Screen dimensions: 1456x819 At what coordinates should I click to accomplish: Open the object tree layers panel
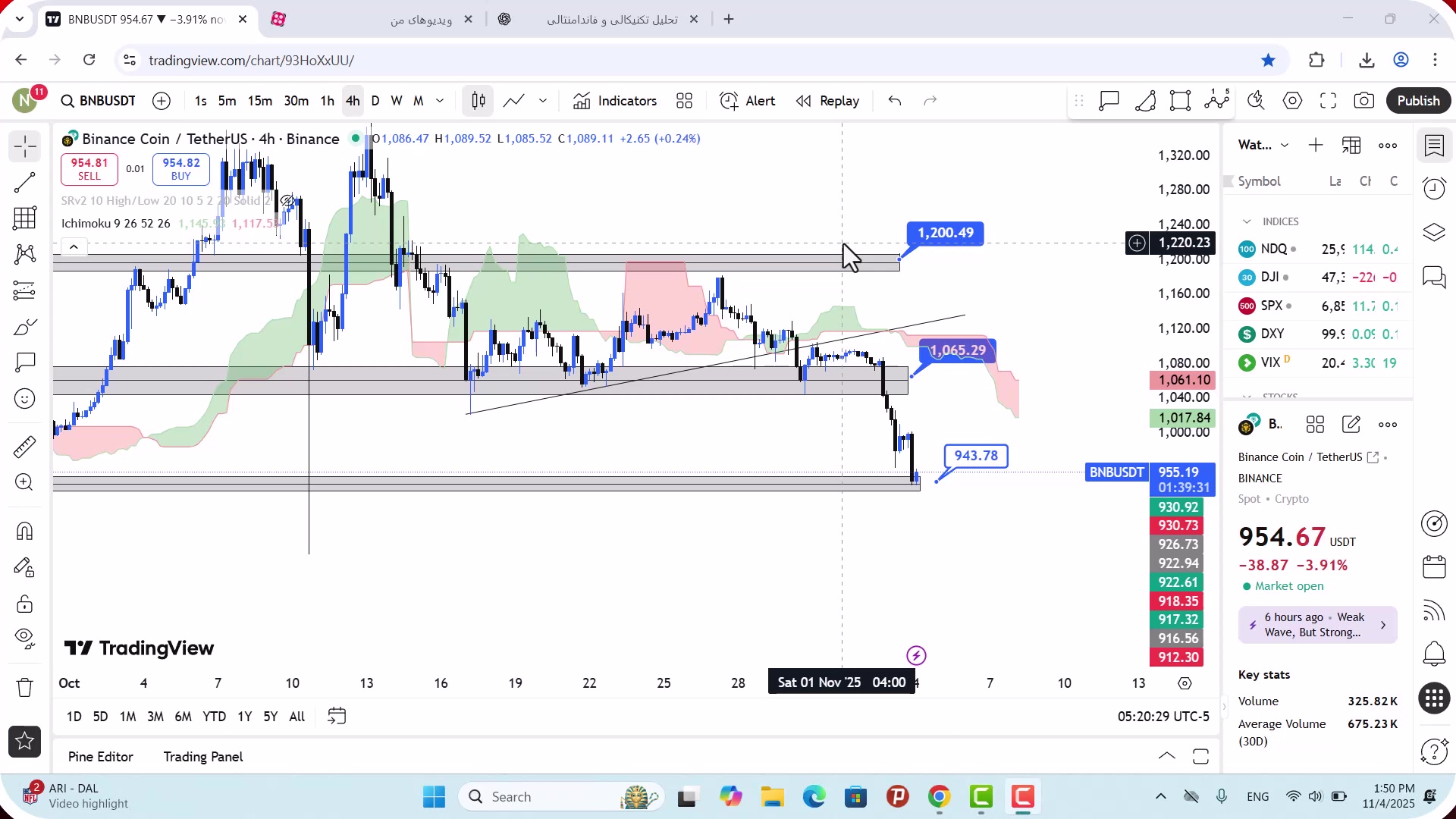click(1434, 232)
